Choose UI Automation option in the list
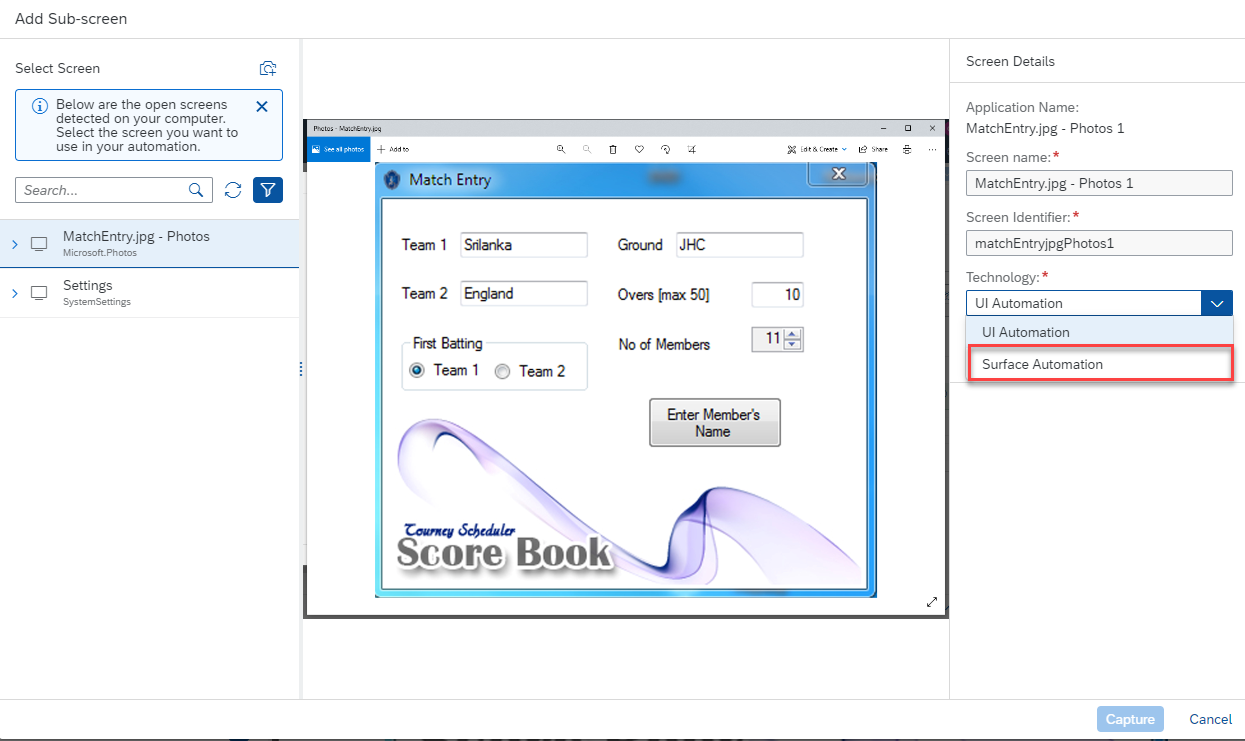The height and width of the screenshot is (741, 1245). [x=1026, y=332]
